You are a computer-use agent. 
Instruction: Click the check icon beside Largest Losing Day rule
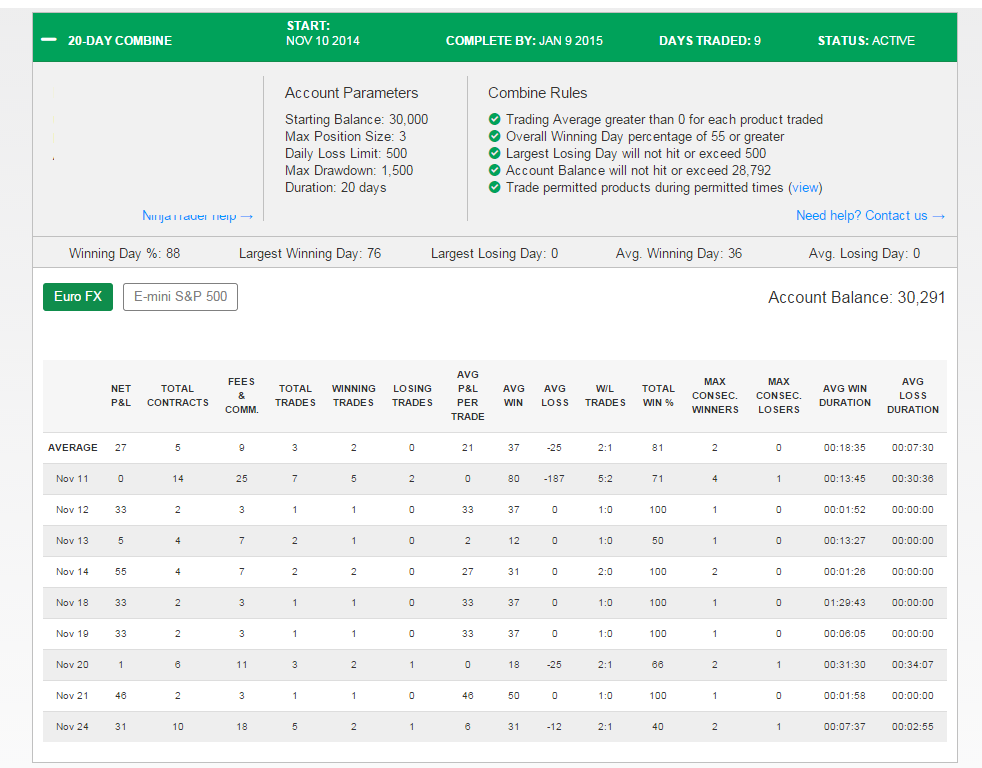click(495, 153)
